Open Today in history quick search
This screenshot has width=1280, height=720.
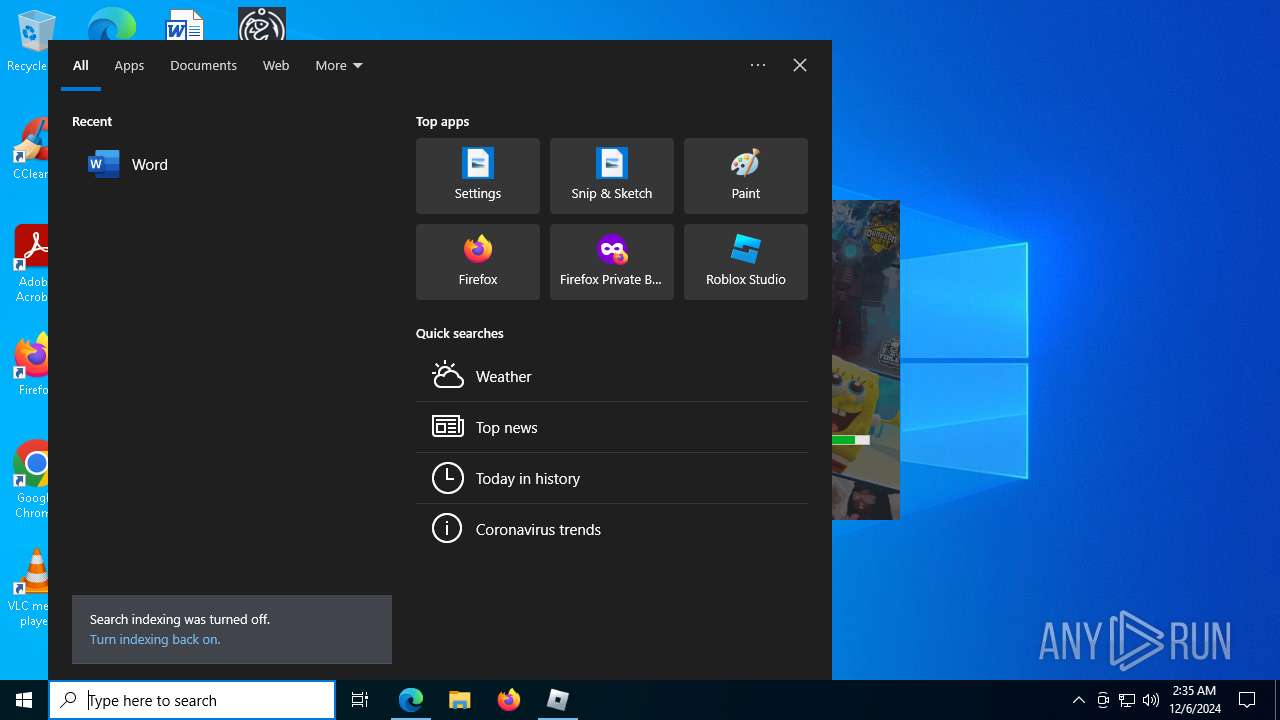click(612, 478)
